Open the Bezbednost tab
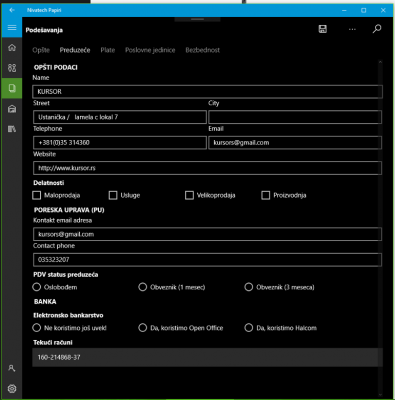The image size is (395, 400). coord(203,50)
